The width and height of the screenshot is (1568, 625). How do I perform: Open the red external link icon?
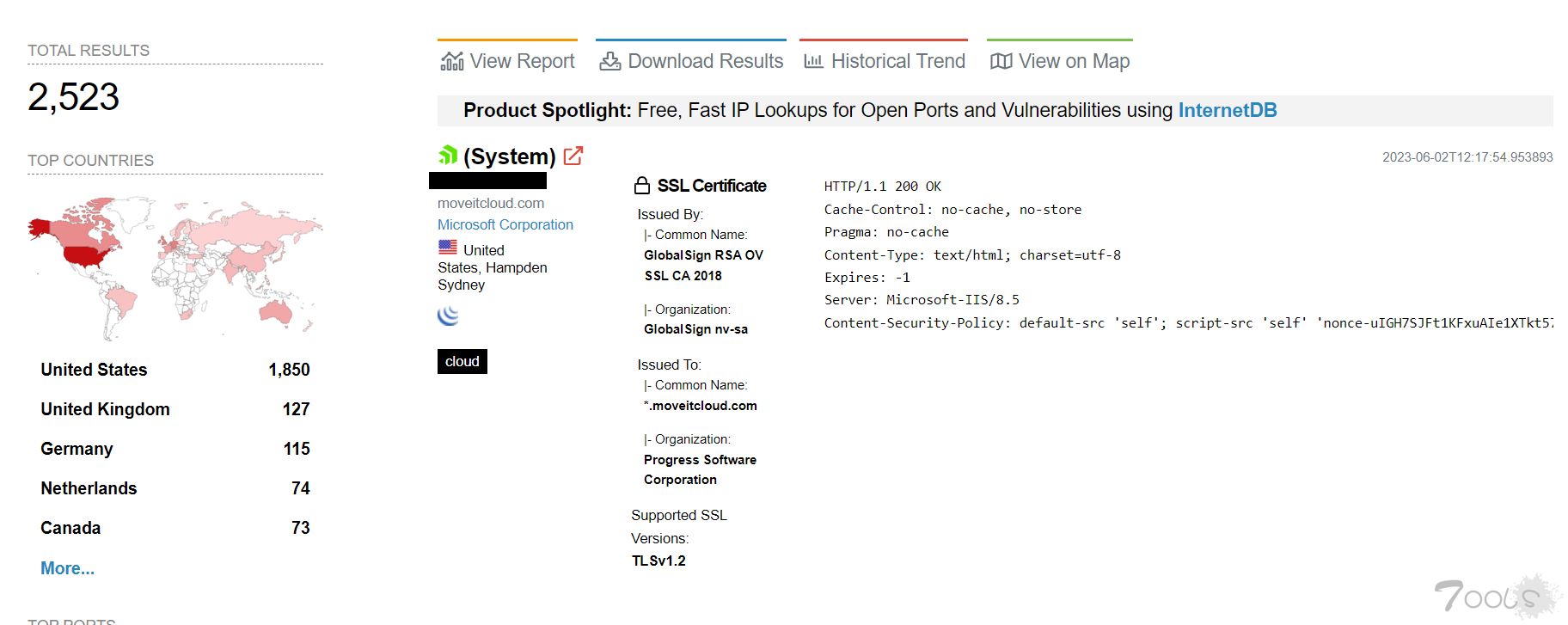click(573, 156)
